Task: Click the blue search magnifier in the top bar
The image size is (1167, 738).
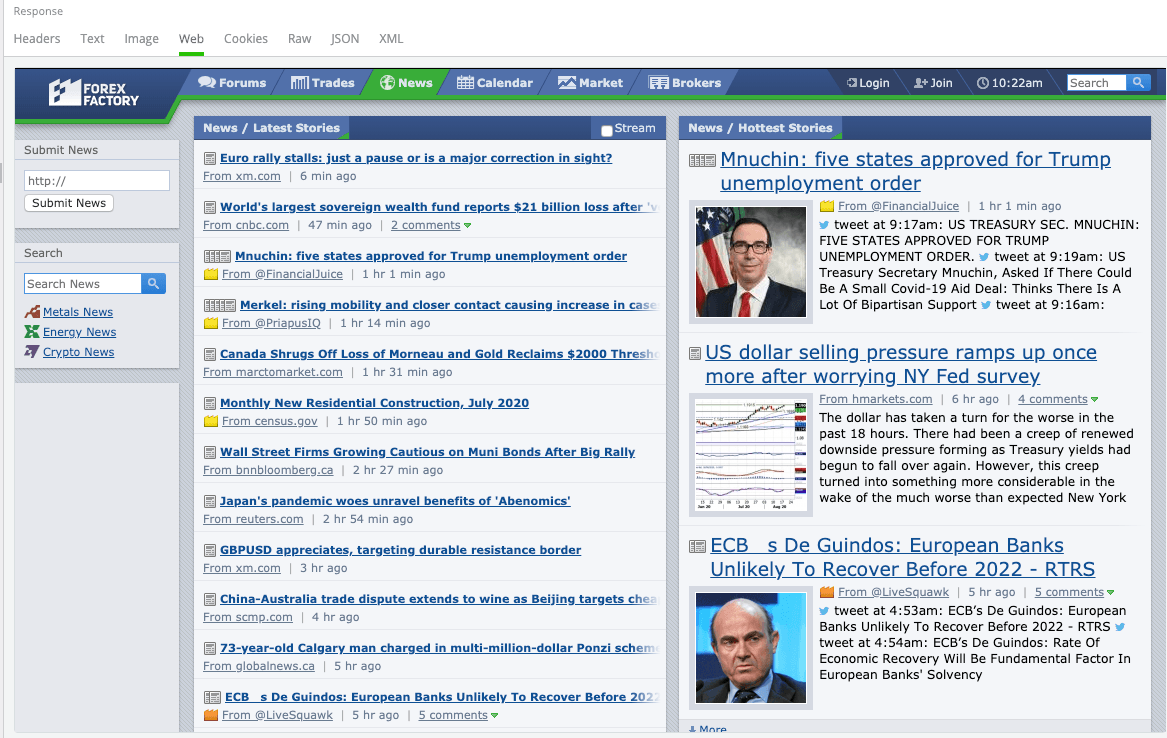Action: point(1138,83)
